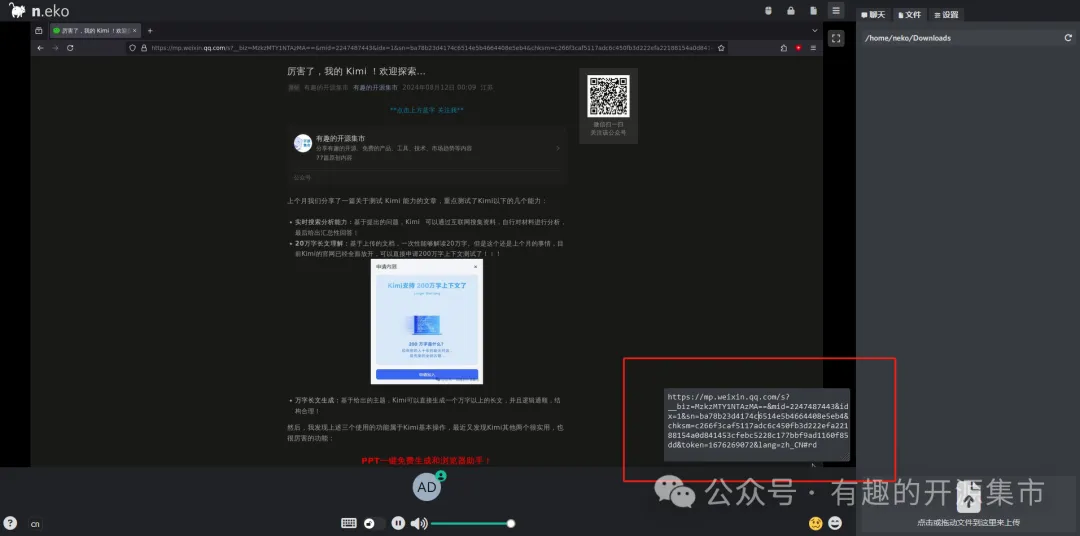Click the file transfer icon in n.eko header
Image resolution: width=1080 pixels, height=536 pixels.
(x=813, y=10)
